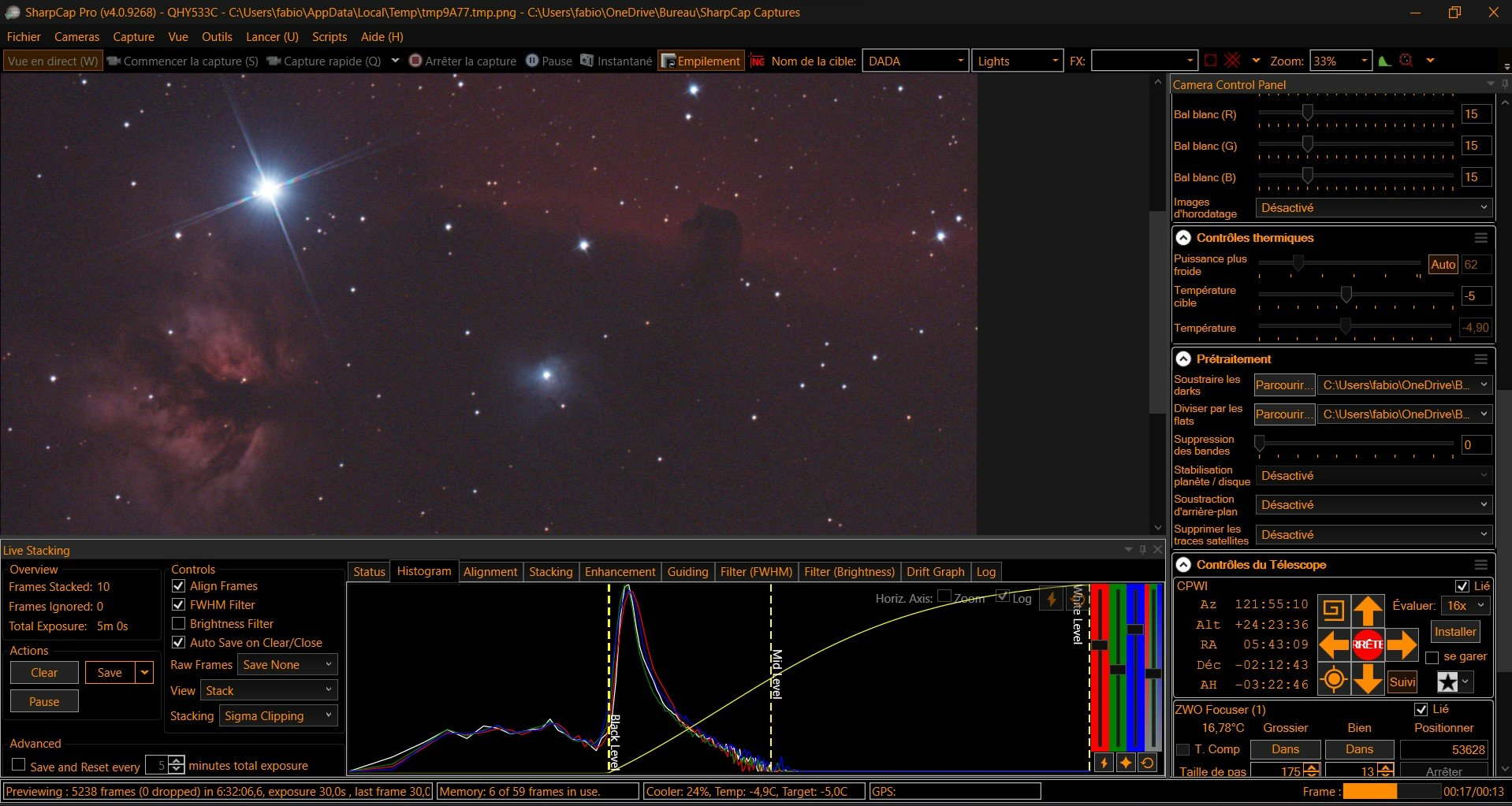Slew telescope down with the down arrow

(1368, 678)
